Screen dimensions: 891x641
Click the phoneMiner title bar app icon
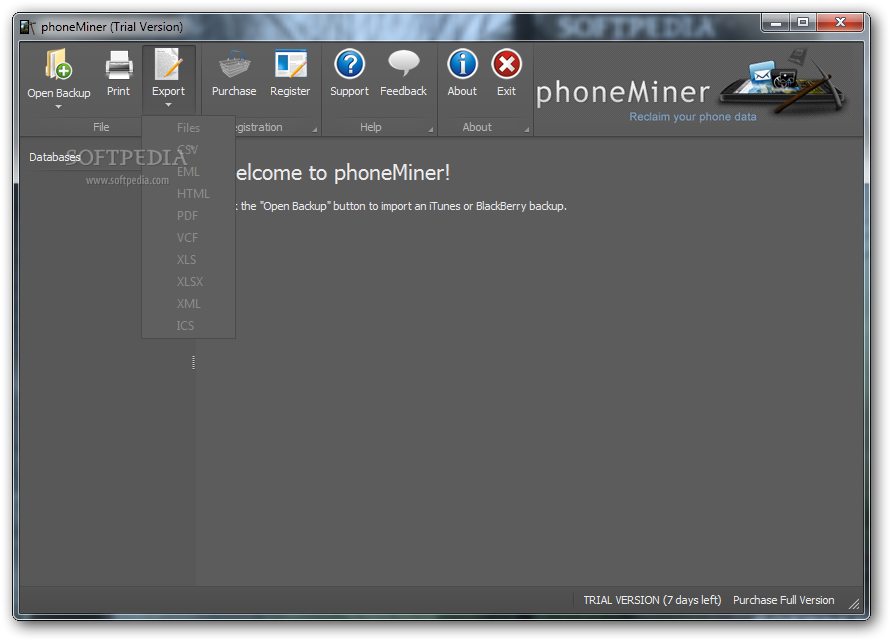click(27, 27)
